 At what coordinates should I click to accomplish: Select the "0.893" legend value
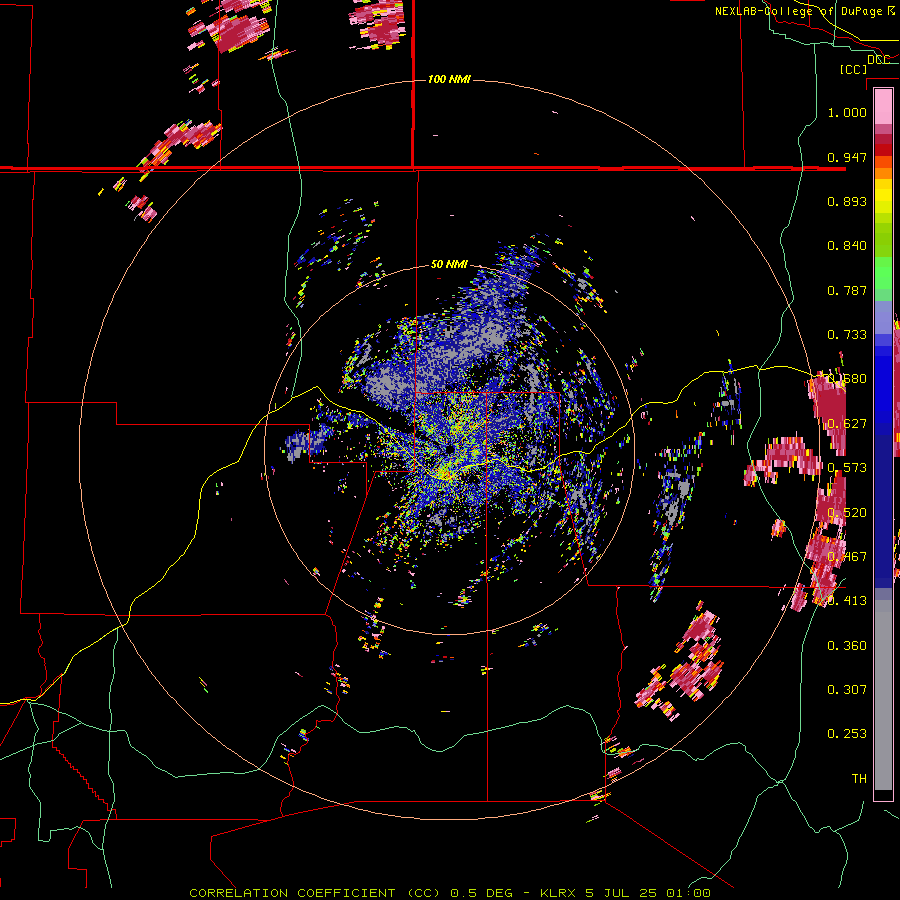847,201
